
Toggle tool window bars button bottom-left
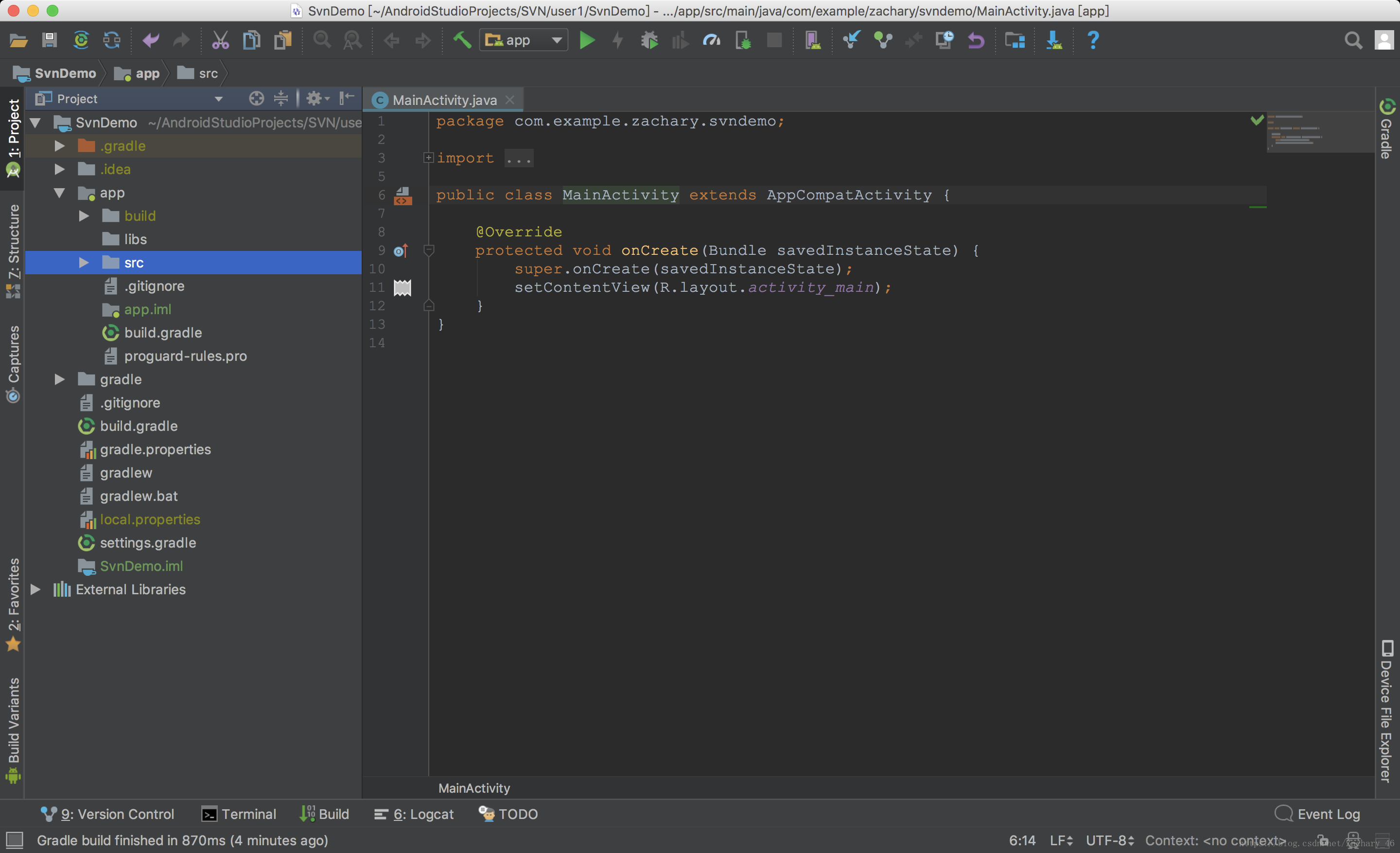(x=14, y=839)
